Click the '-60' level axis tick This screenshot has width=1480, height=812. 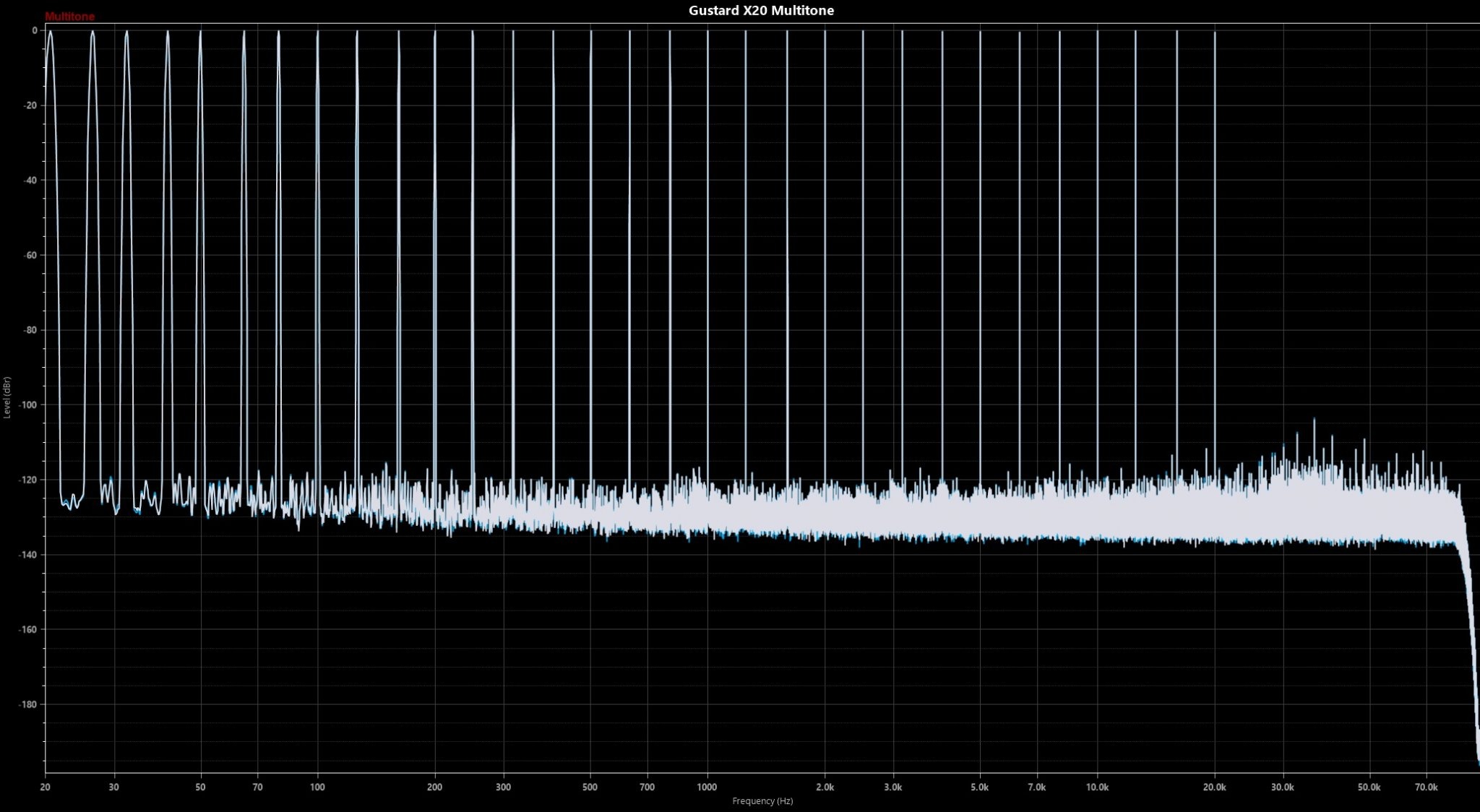coord(30,255)
